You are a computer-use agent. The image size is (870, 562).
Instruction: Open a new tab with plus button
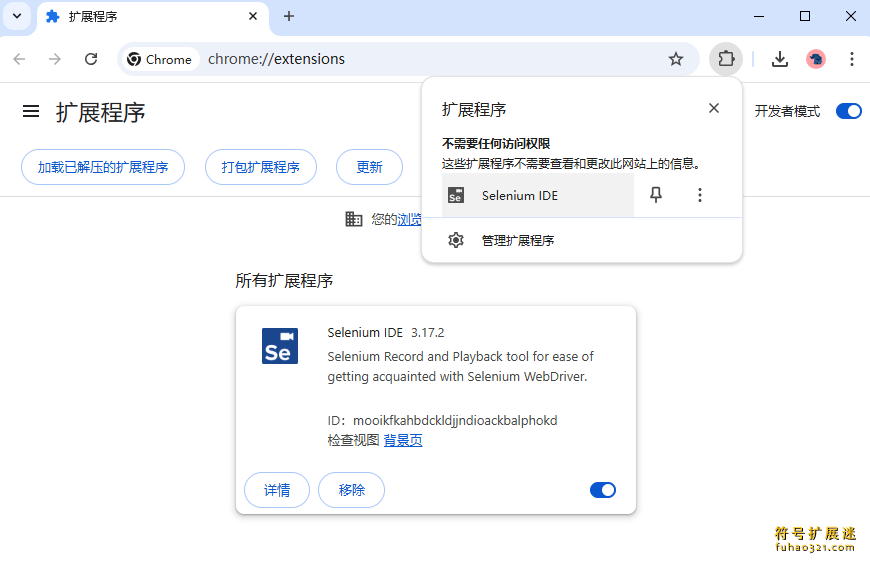click(x=289, y=16)
